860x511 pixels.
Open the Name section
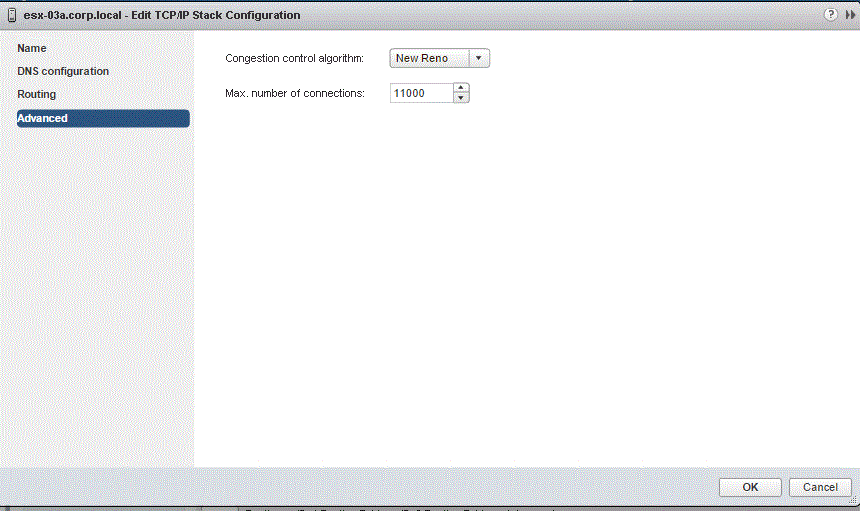point(32,48)
